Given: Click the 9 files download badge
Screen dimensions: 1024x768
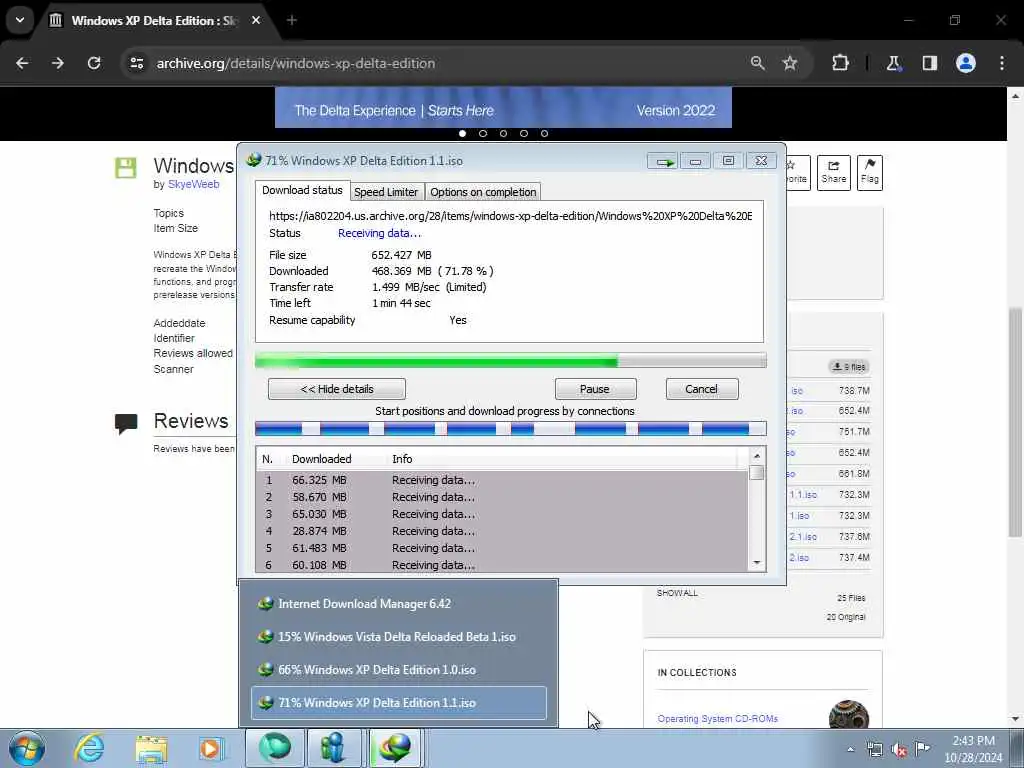Looking at the screenshot, I should (x=849, y=367).
